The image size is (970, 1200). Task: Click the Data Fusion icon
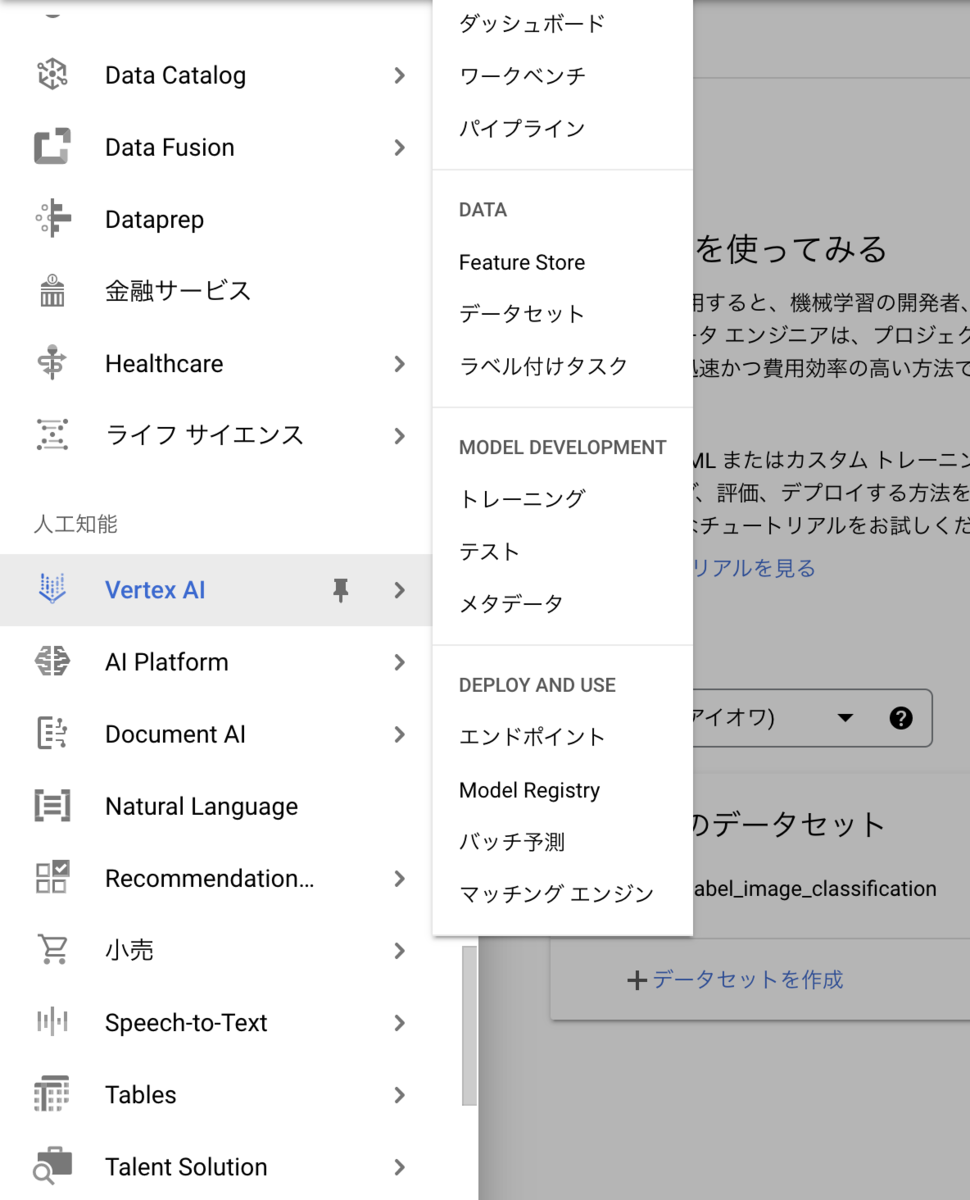(x=52, y=147)
